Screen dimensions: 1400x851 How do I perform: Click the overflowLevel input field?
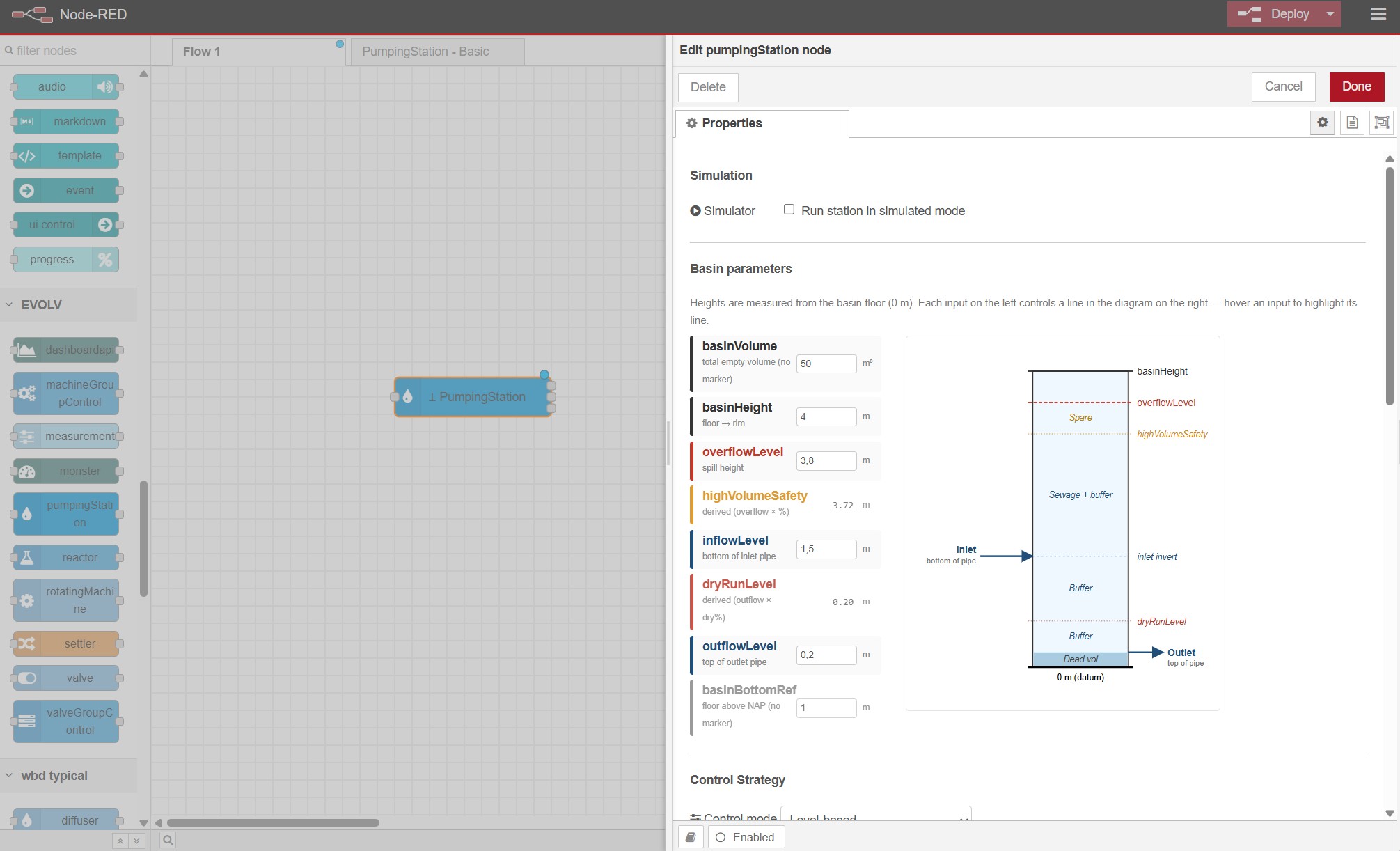click(826, 460)
